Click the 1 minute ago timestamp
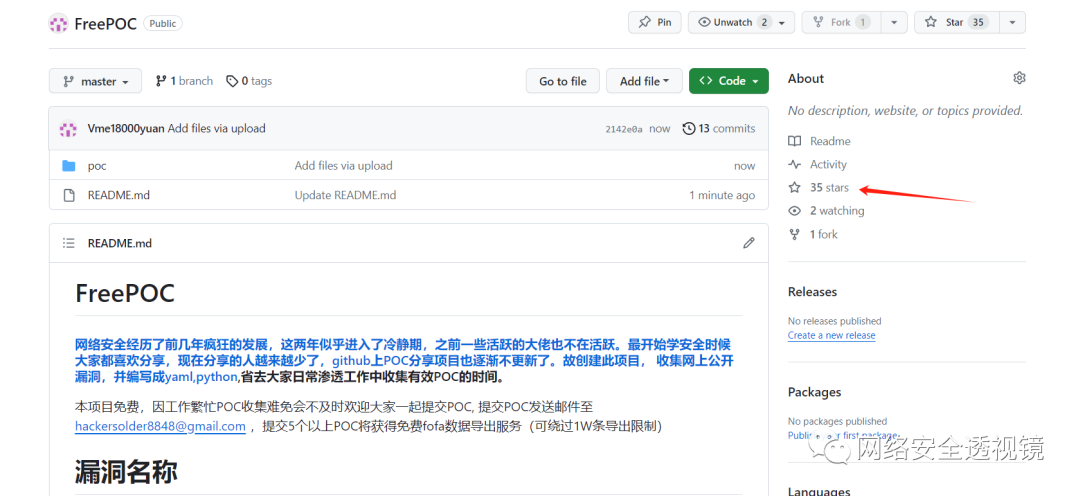 pyautogui.click(x=722, y=196)
